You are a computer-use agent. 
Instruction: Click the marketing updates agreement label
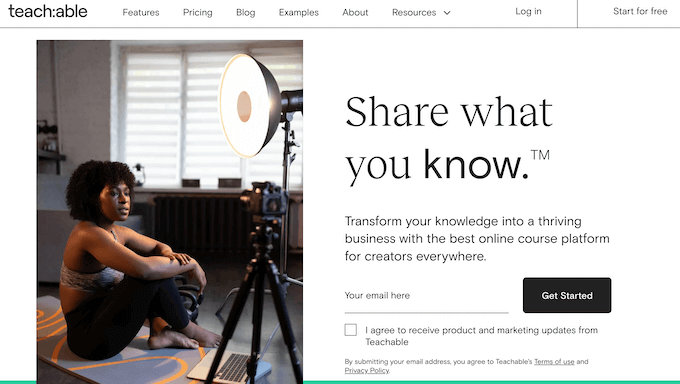pos(481,336)
